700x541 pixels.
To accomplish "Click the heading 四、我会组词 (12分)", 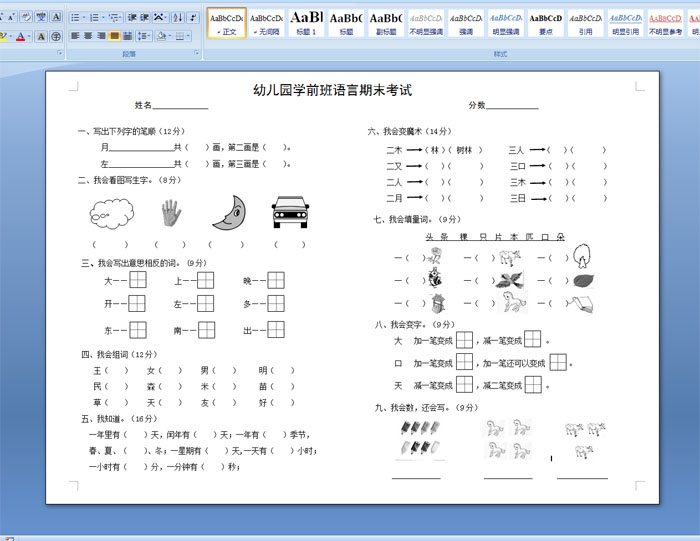I will [119, 354].
